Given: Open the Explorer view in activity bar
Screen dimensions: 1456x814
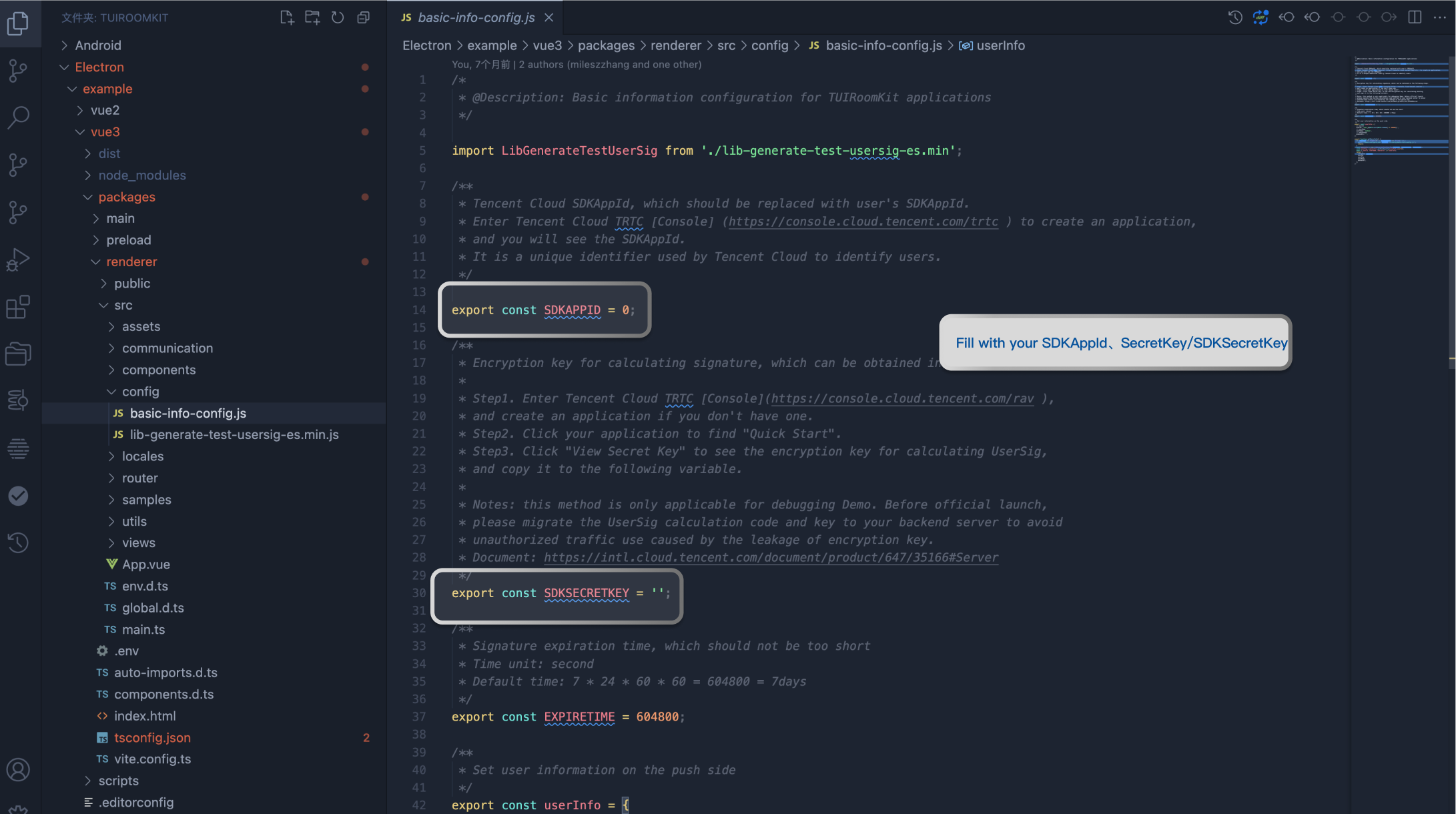Looking at the screenshot, I should point(18,23).
